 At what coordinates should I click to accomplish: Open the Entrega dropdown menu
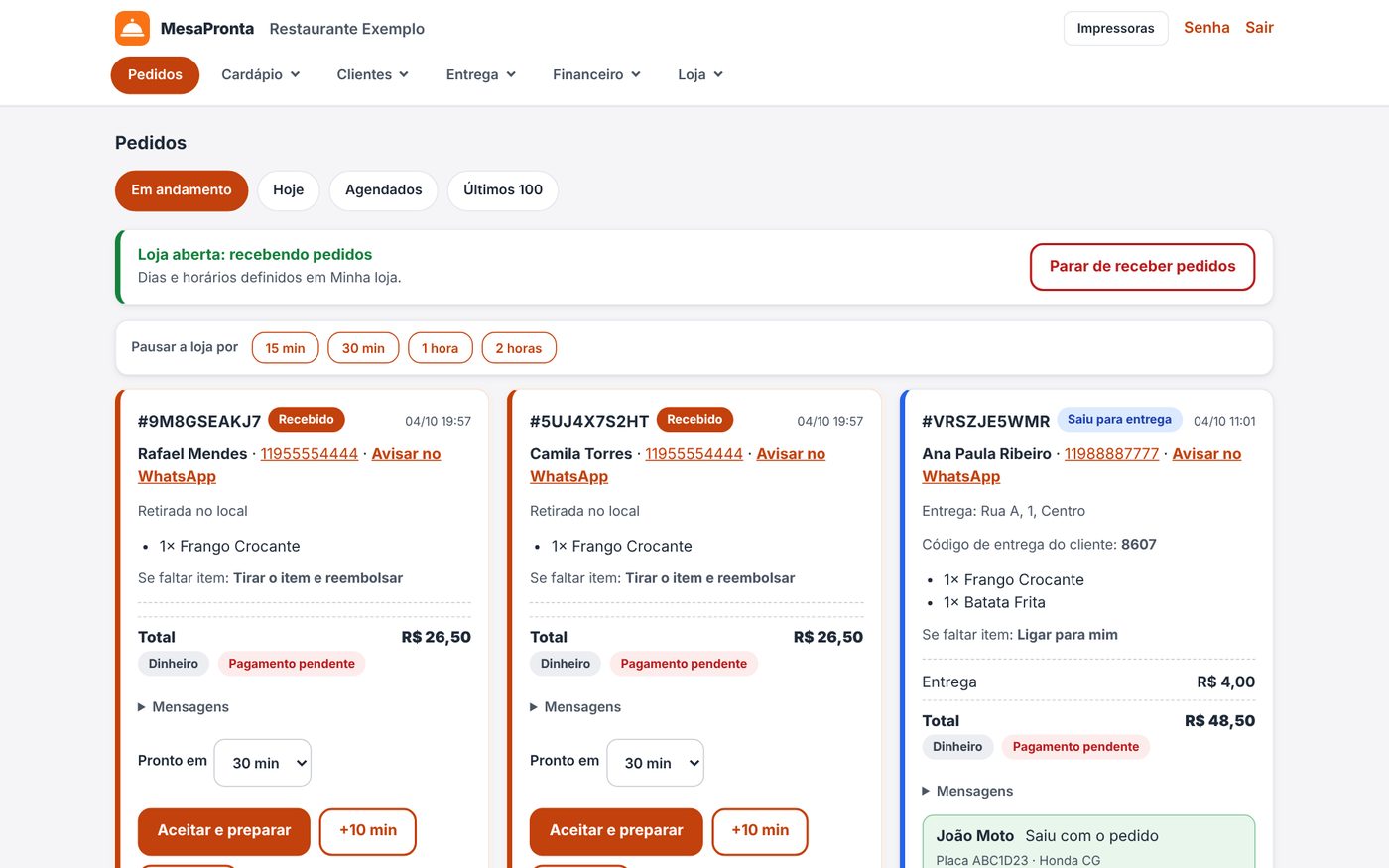[481, 74]
